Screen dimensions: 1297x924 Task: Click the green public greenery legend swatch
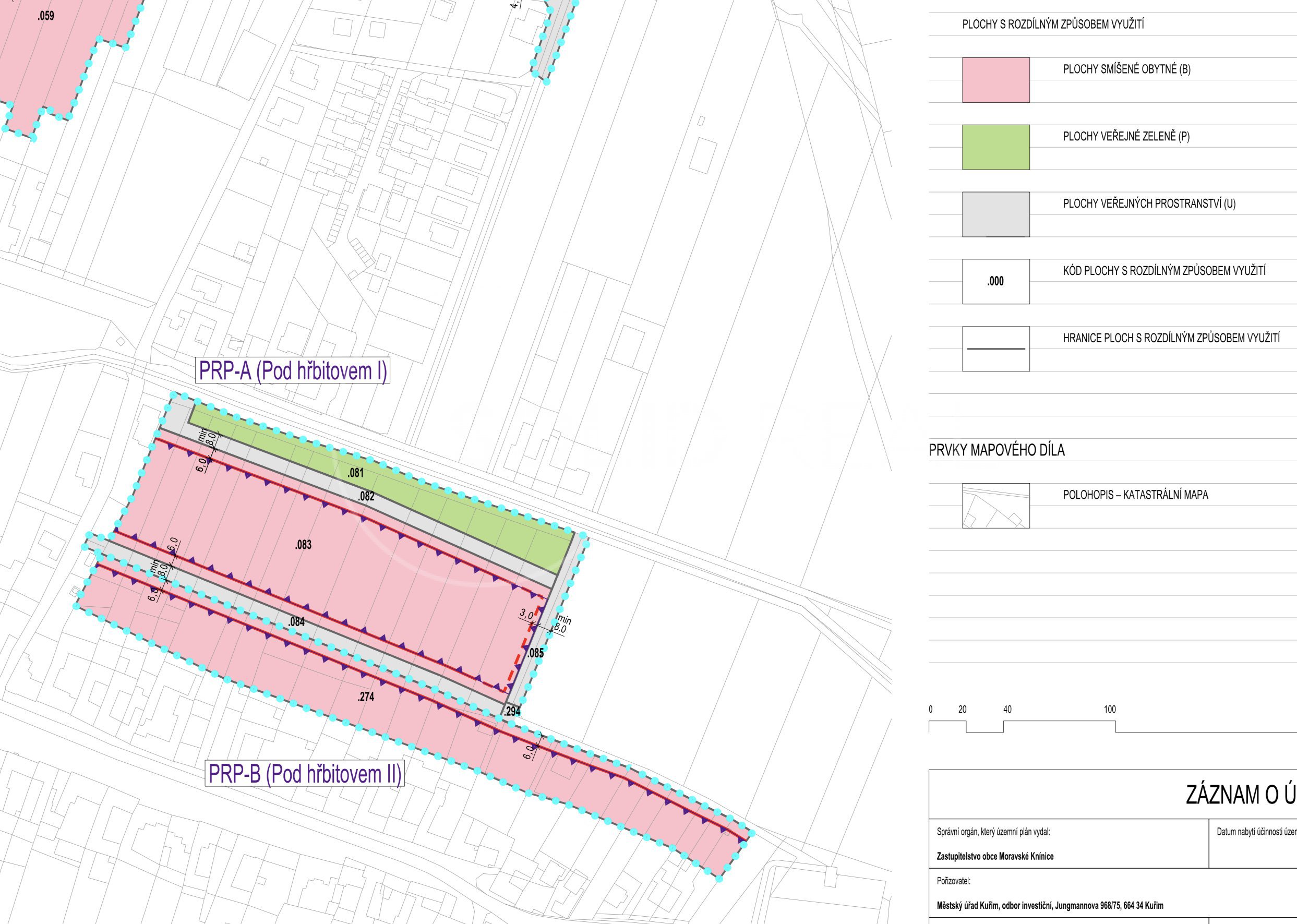tap(995, 147)
